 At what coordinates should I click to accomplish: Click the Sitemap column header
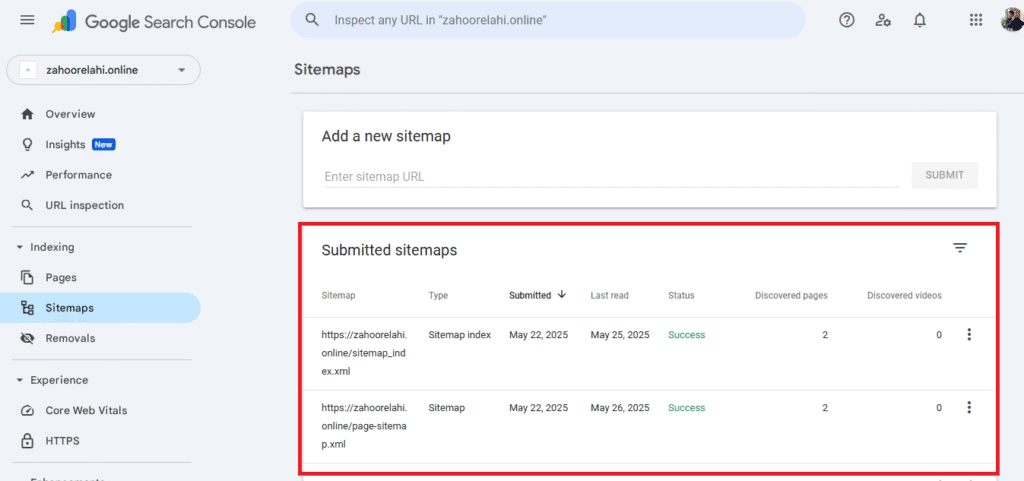point(338,296)
